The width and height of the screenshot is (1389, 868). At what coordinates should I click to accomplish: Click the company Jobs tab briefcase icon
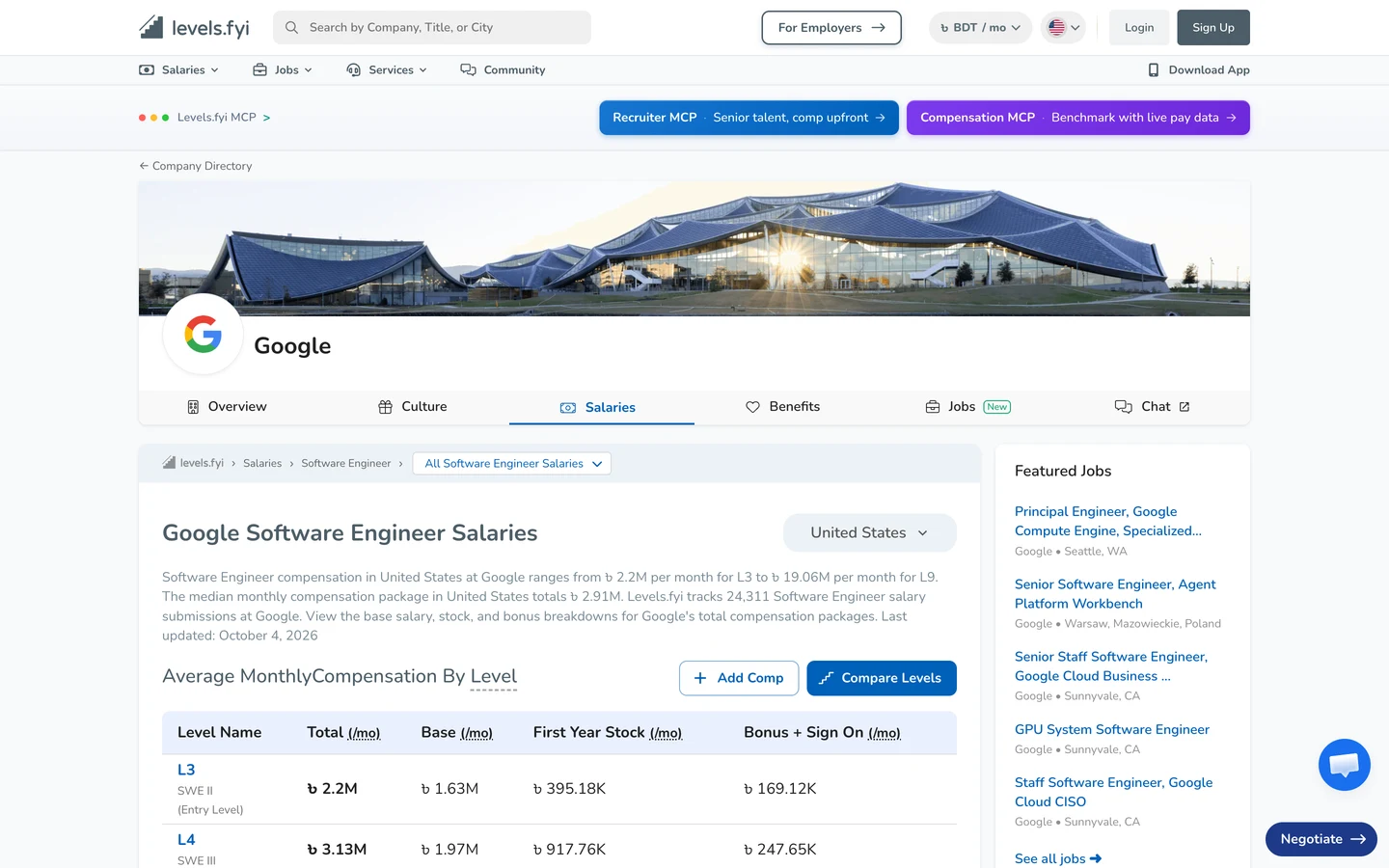click(933, 407)
